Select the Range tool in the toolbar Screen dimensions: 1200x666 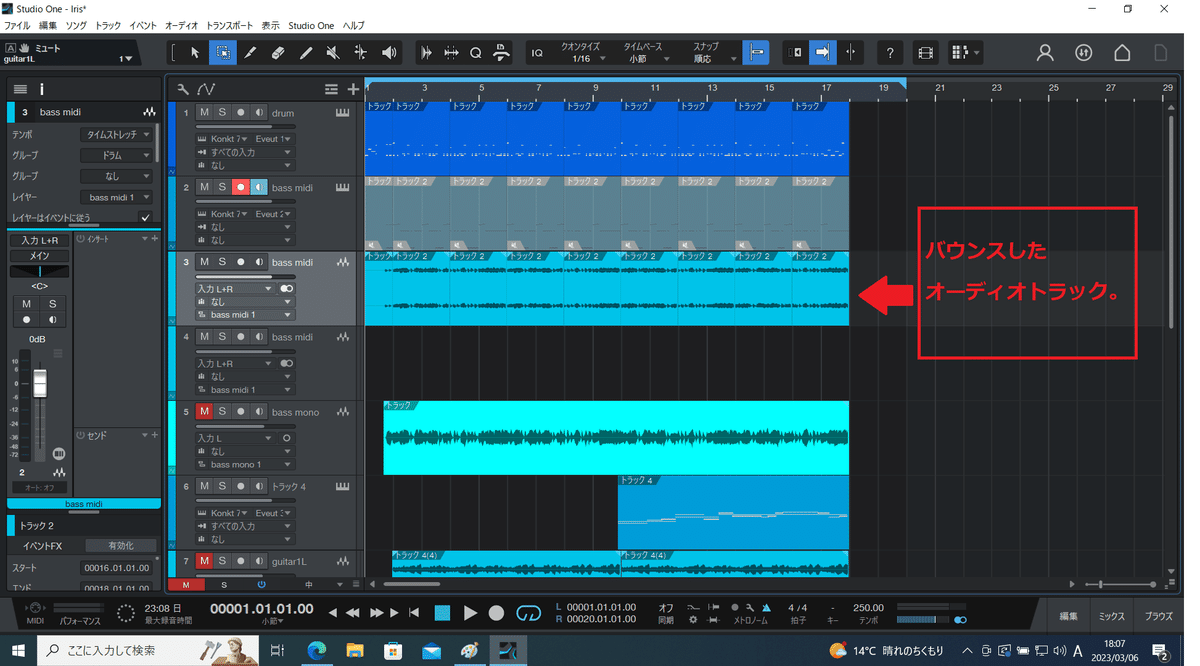[x=223, y=52]
